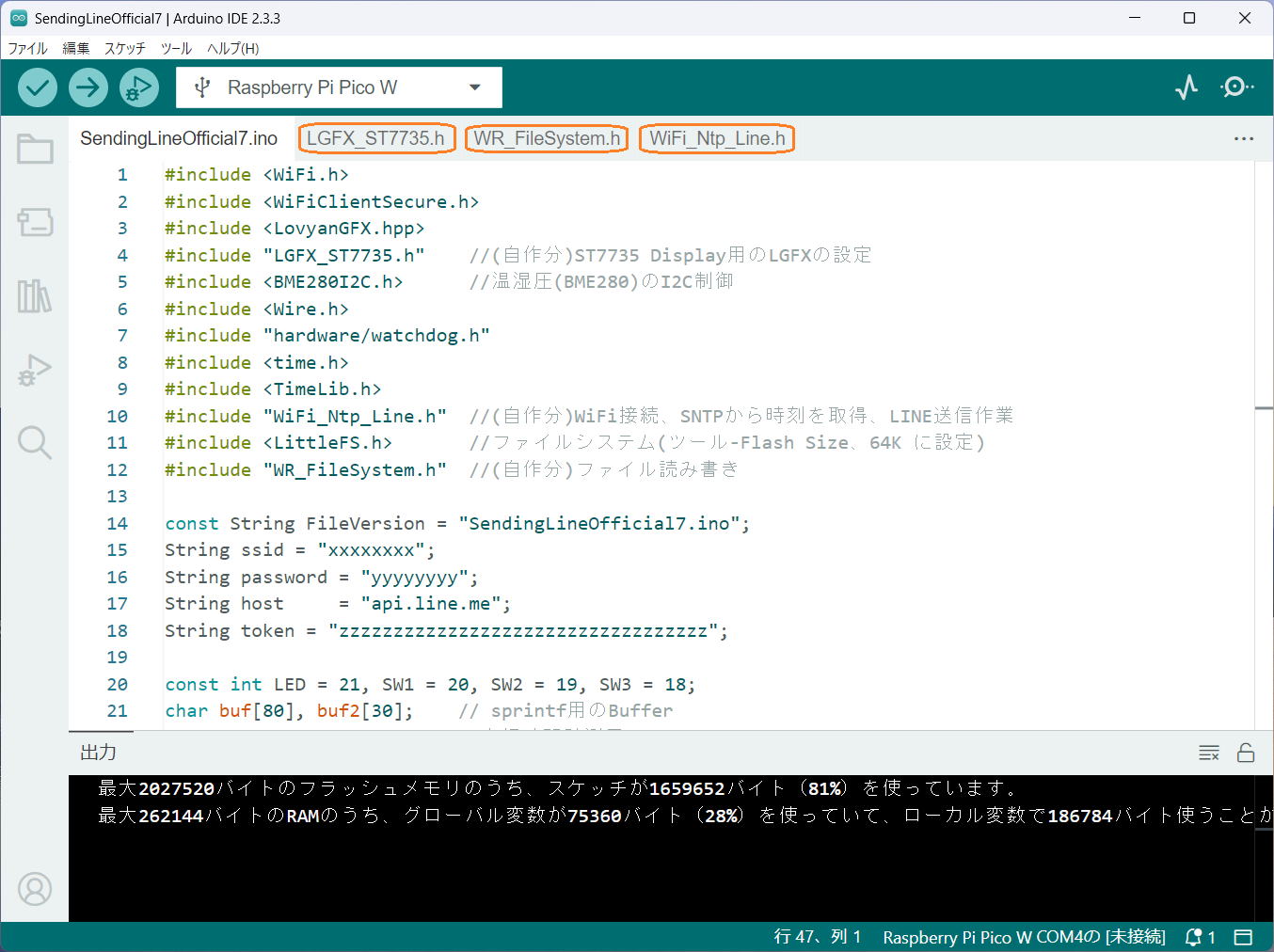
Task: Click line number 20 in the gutter
Action: [x=117, y=685]
